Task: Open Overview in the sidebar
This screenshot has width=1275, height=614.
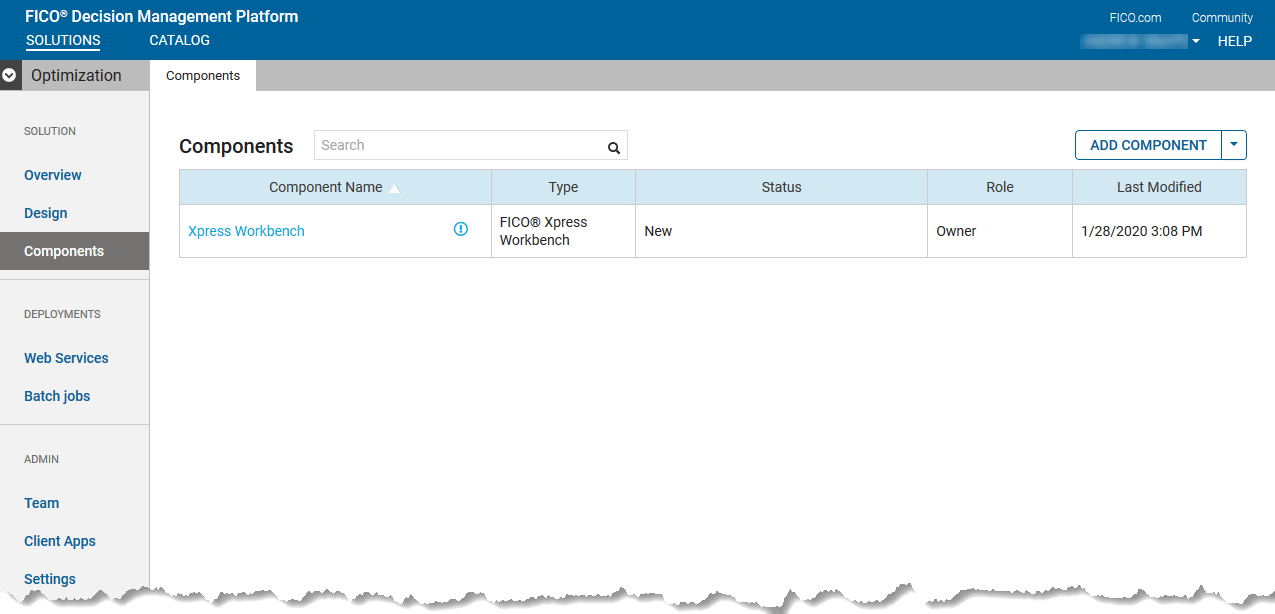Action: point(53,175)
